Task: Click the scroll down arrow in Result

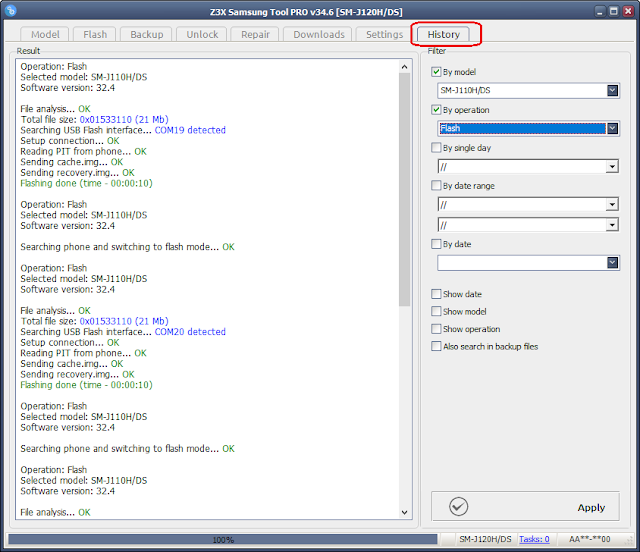Action: pos(404,512)
